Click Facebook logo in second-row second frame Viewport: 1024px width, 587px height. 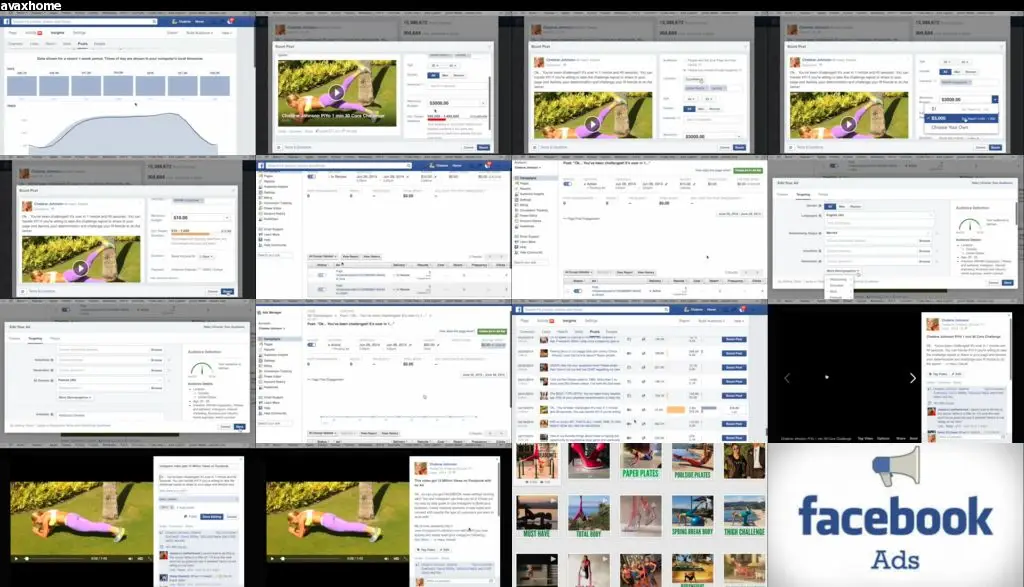tap(262, 166)
